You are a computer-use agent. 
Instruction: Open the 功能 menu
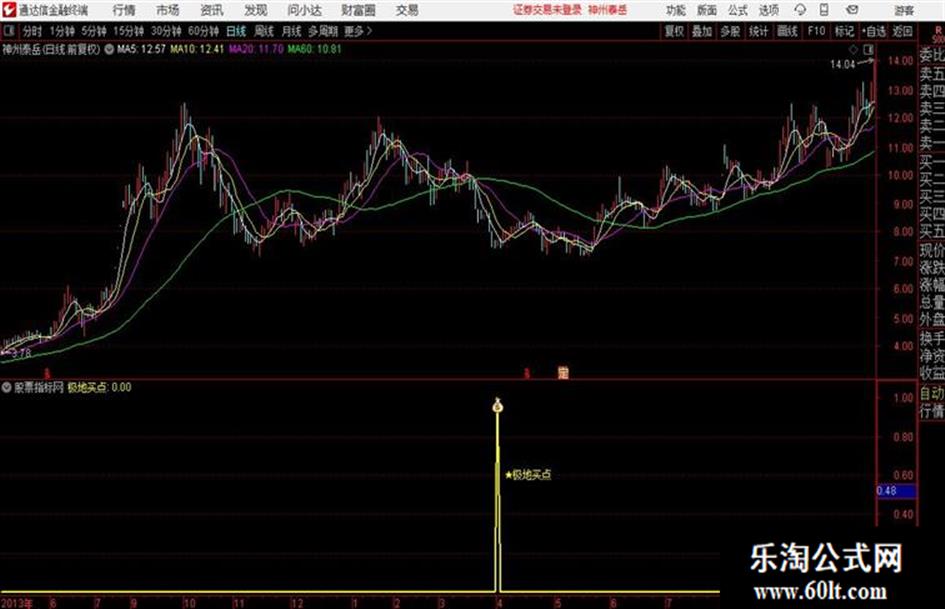click(x=676, y=10)
